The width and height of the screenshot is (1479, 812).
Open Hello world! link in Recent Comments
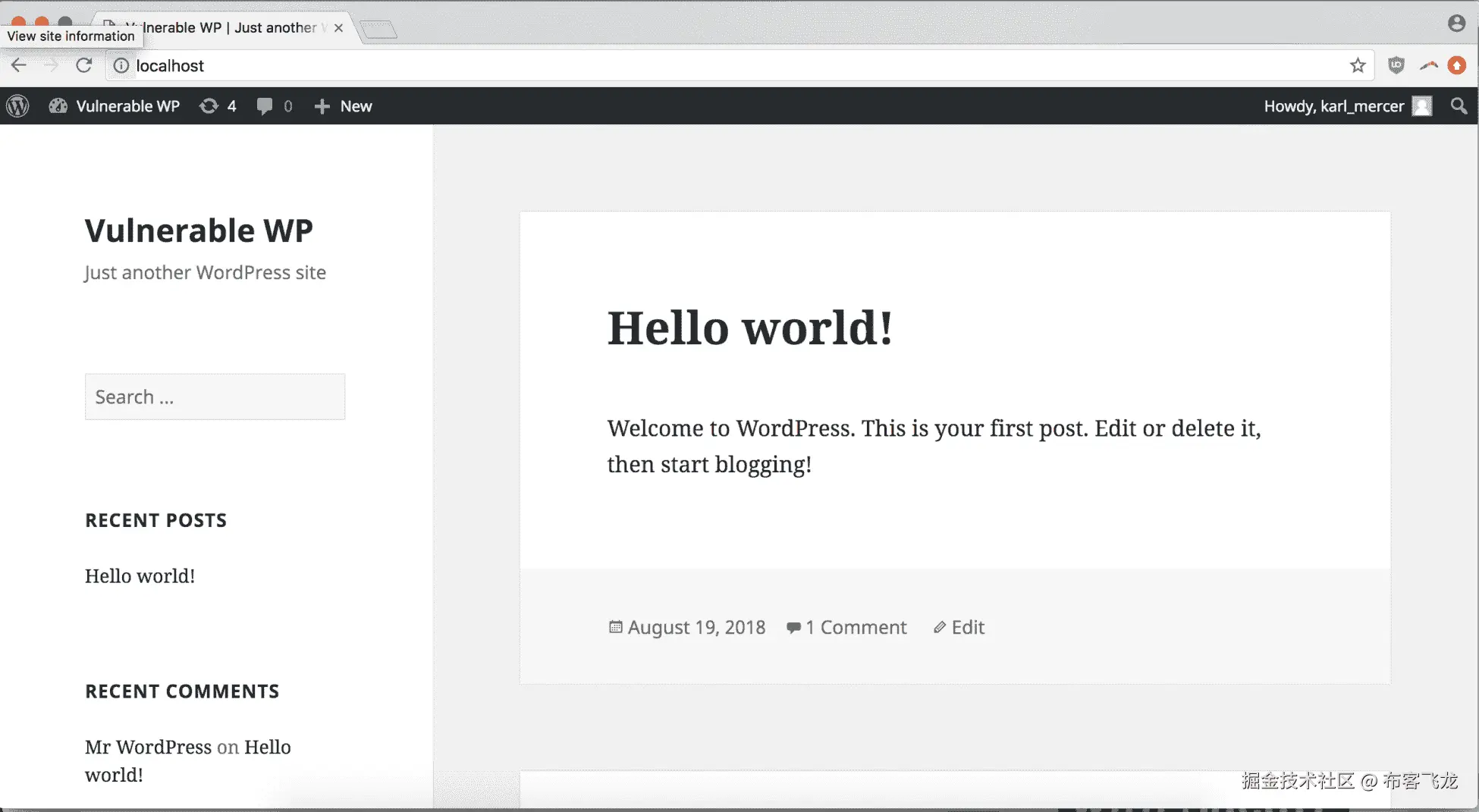(187, 761)
